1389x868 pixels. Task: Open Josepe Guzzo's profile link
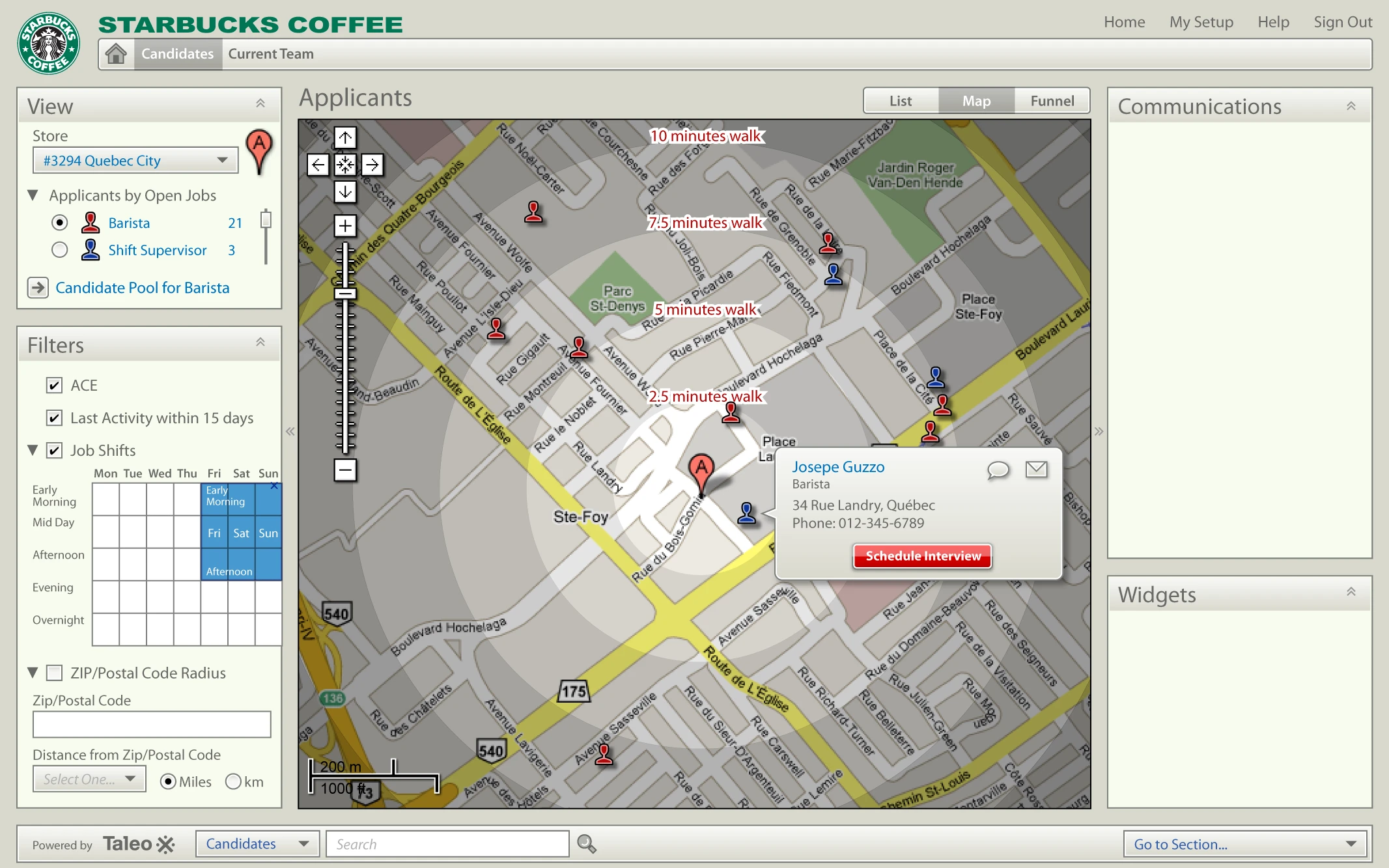click(x=838, y=467)
